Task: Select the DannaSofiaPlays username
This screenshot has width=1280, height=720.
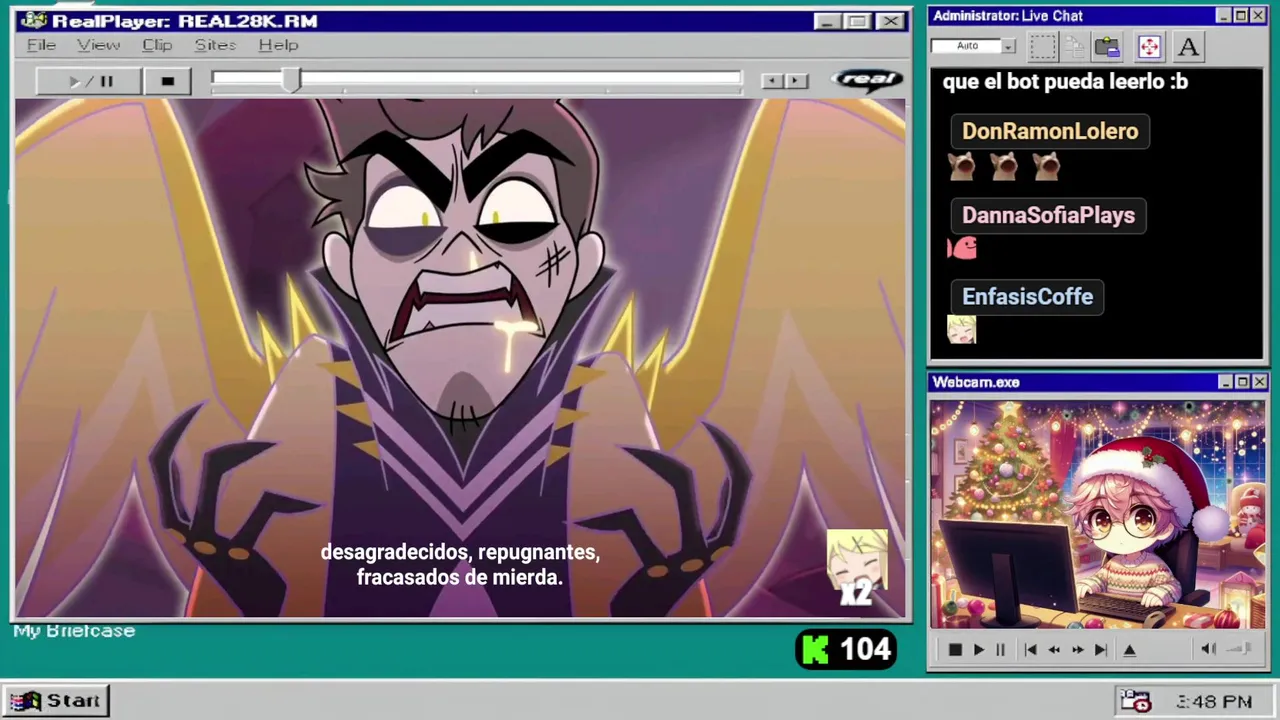Action: (1048, 215)
